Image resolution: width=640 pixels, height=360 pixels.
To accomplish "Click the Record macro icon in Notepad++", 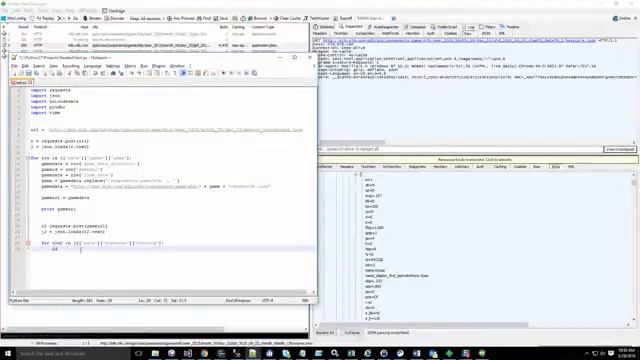I will pyautogui.click(x=223, y=73).
